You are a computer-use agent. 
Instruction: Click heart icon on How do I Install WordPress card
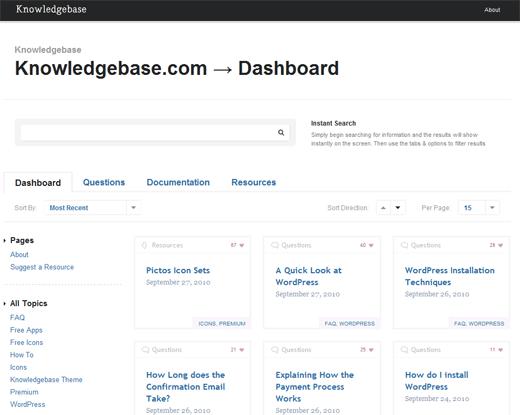[500, 350]
